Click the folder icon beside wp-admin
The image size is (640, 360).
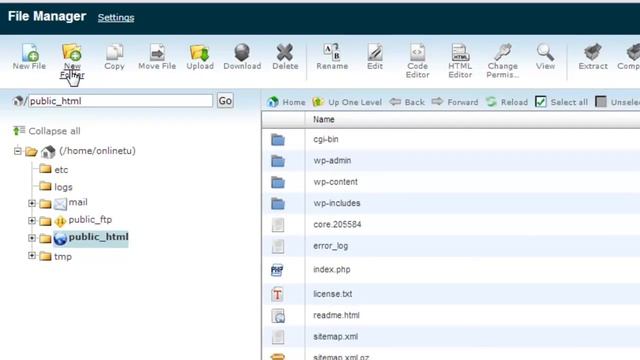coord(278,161)
